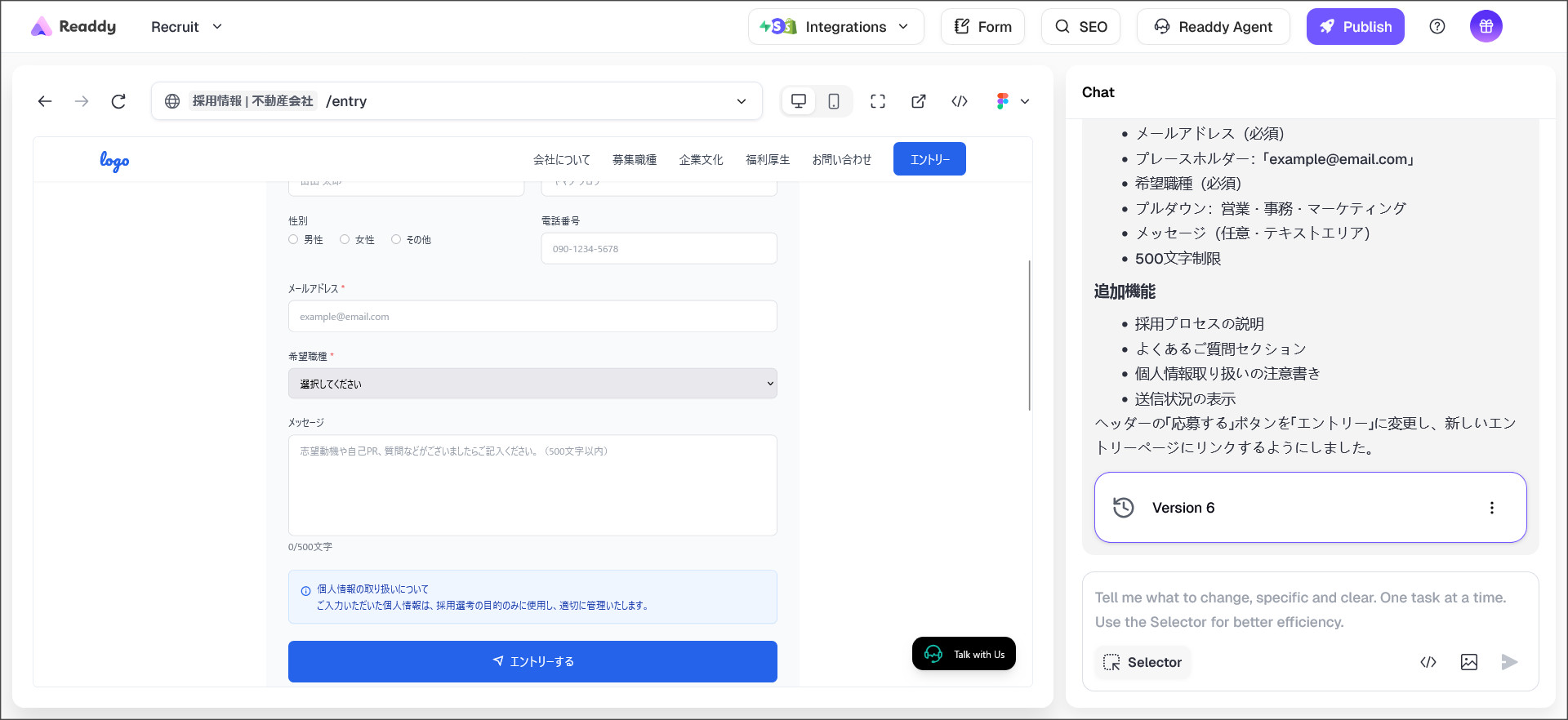Attach an image to chat
This screenshot has width=1568, height=720.
tap(1468, 662)
